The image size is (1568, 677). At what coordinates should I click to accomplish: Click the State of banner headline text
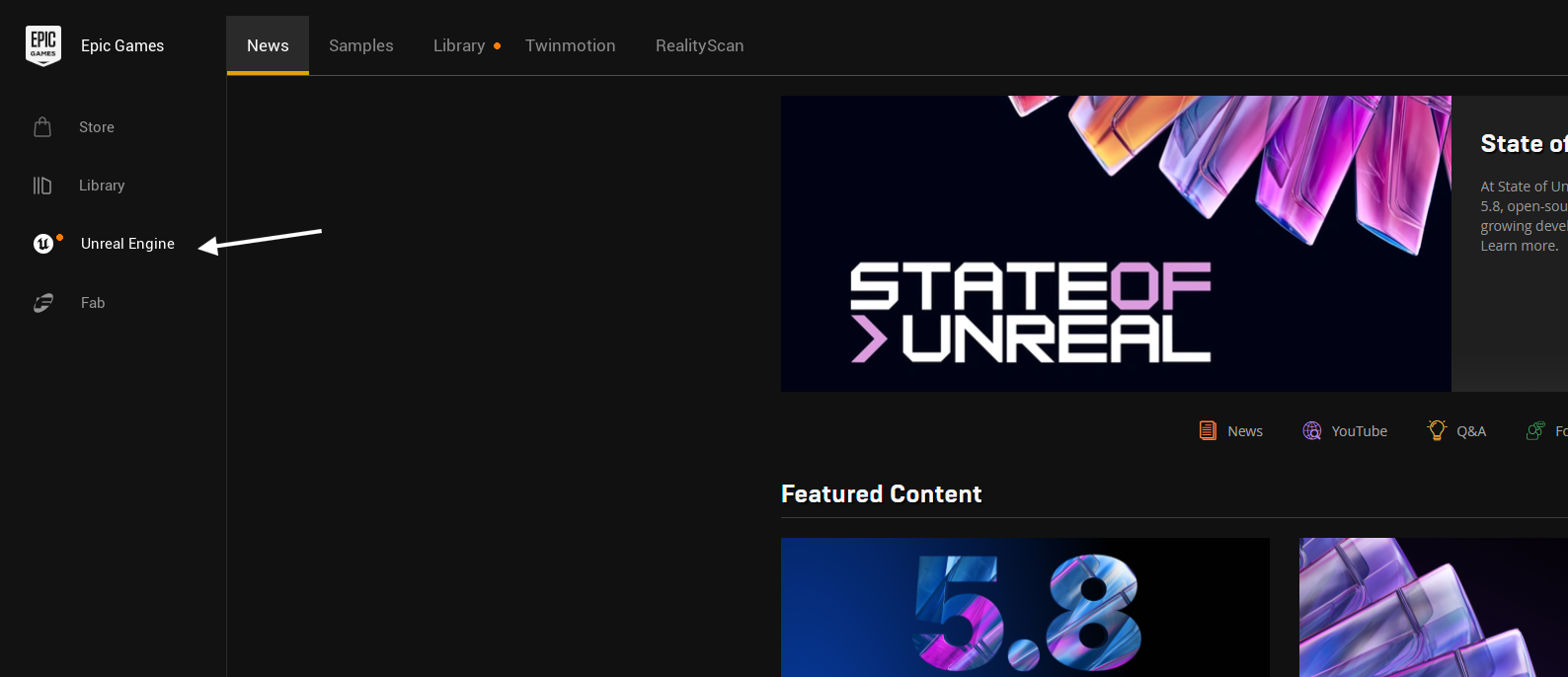pyautogui.click(x=1524, y=144)
